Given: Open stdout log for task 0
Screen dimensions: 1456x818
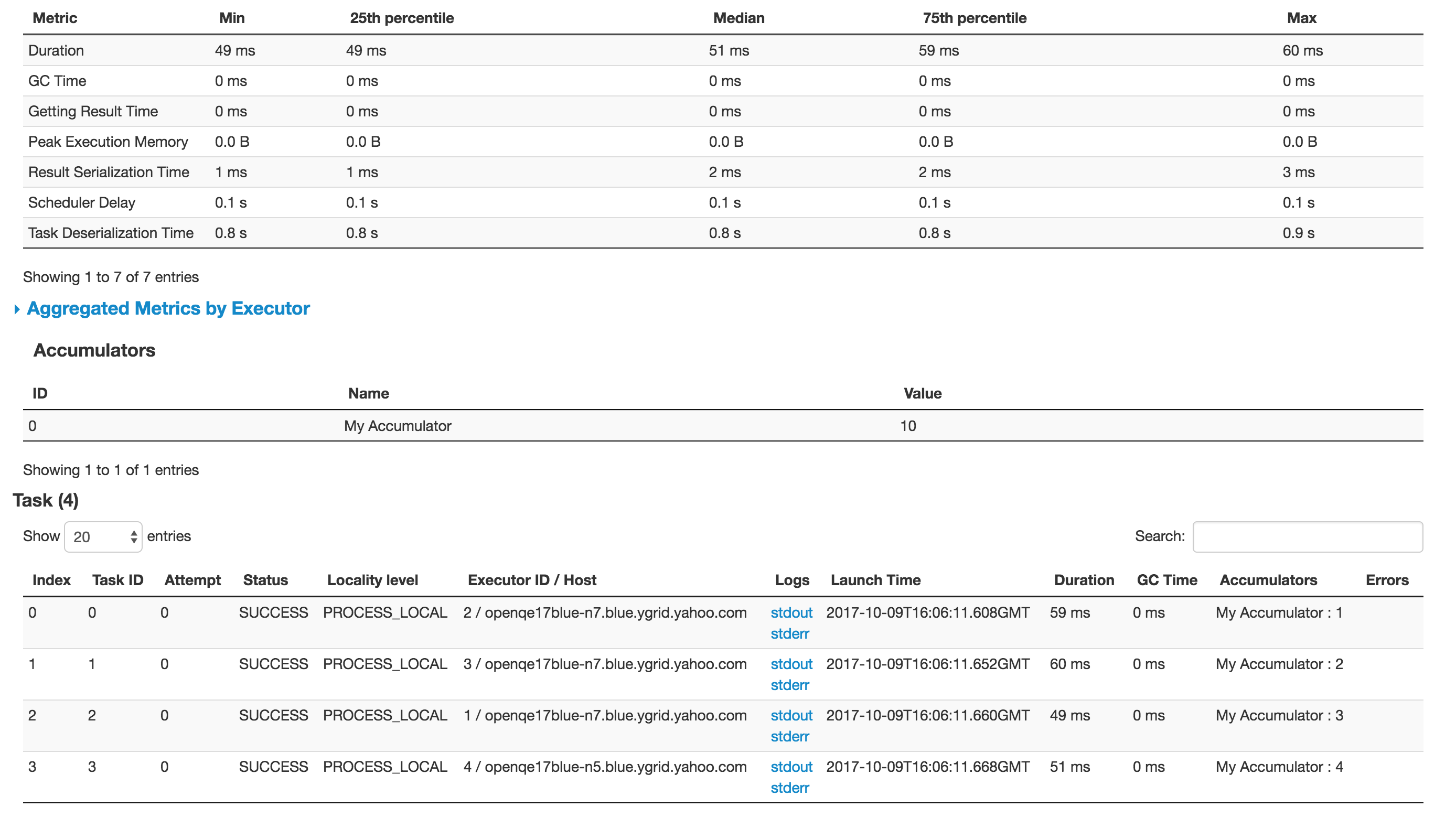Looking at the screenshot, I should [791, 613].
